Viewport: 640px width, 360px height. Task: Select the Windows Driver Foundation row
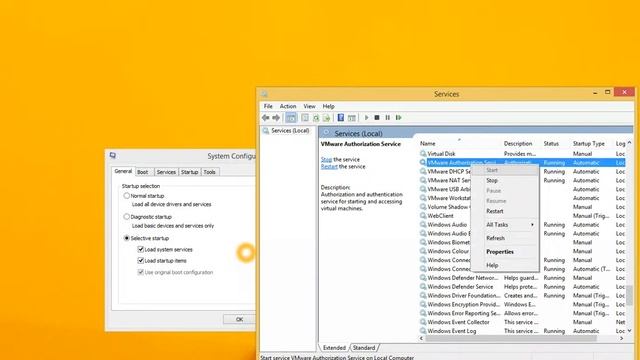pyautogui.click(x=522, y=296)
